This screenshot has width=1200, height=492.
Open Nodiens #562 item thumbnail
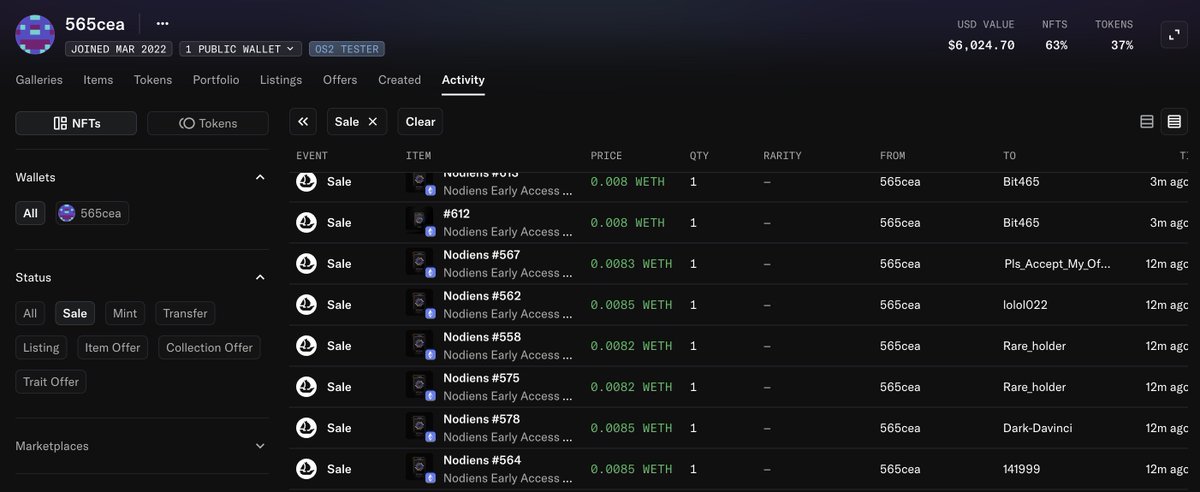point(420,304)
